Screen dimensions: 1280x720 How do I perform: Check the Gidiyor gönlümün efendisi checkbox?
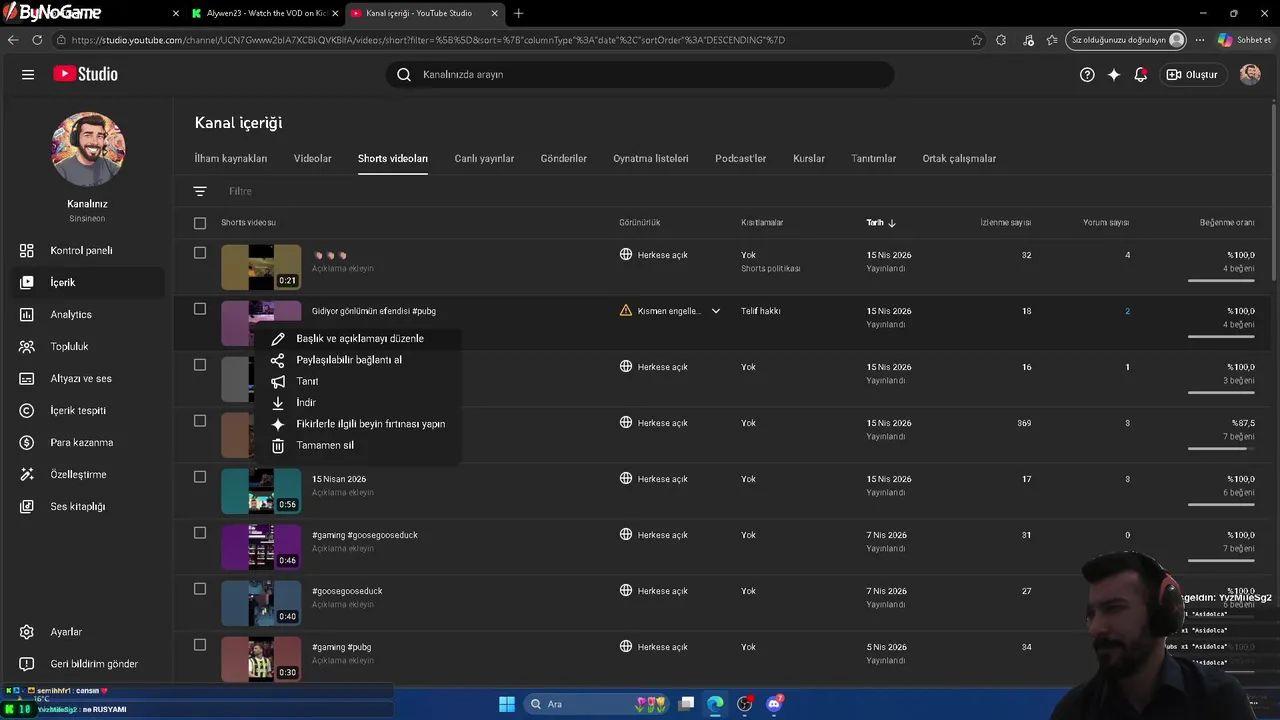tap(200, 309)
